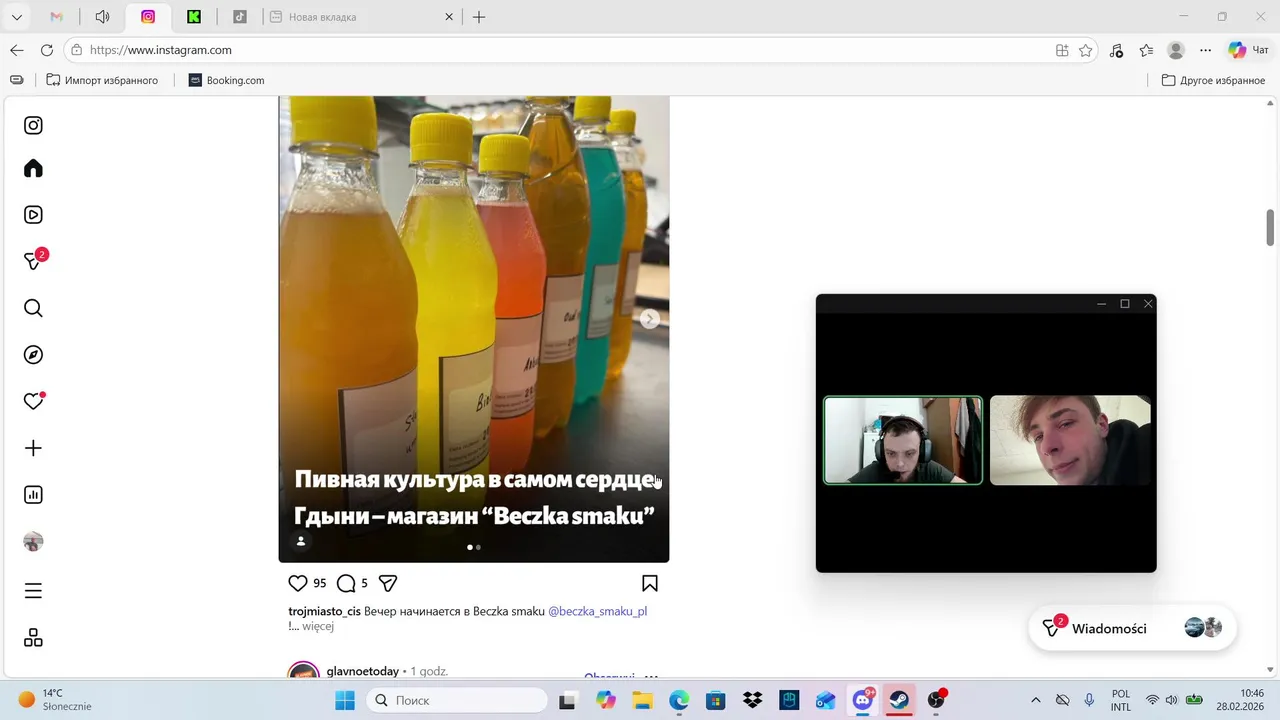Open Reels from the sidebar

tap(33, 214)
